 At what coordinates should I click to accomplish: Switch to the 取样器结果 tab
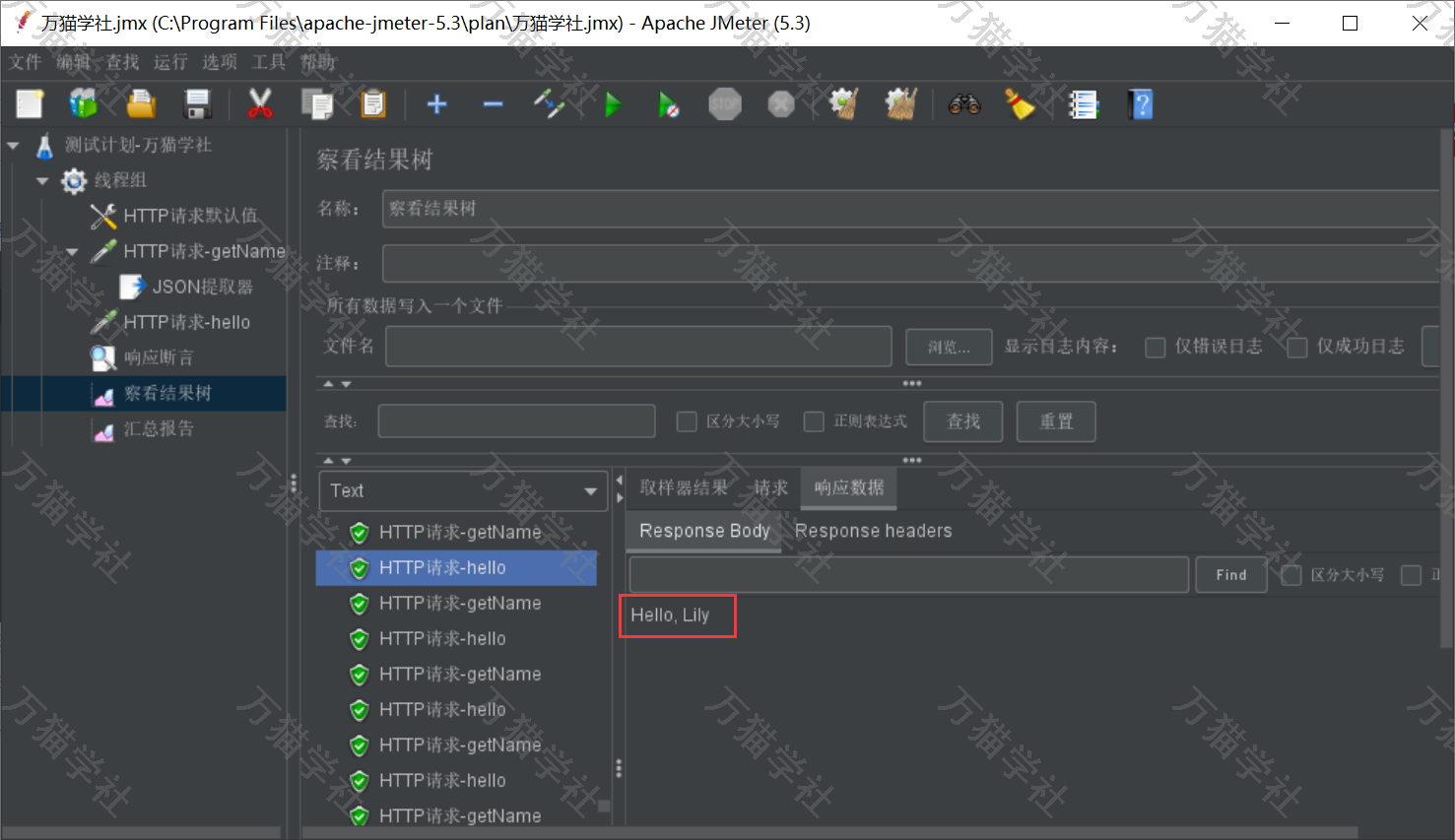click(684, 487)
